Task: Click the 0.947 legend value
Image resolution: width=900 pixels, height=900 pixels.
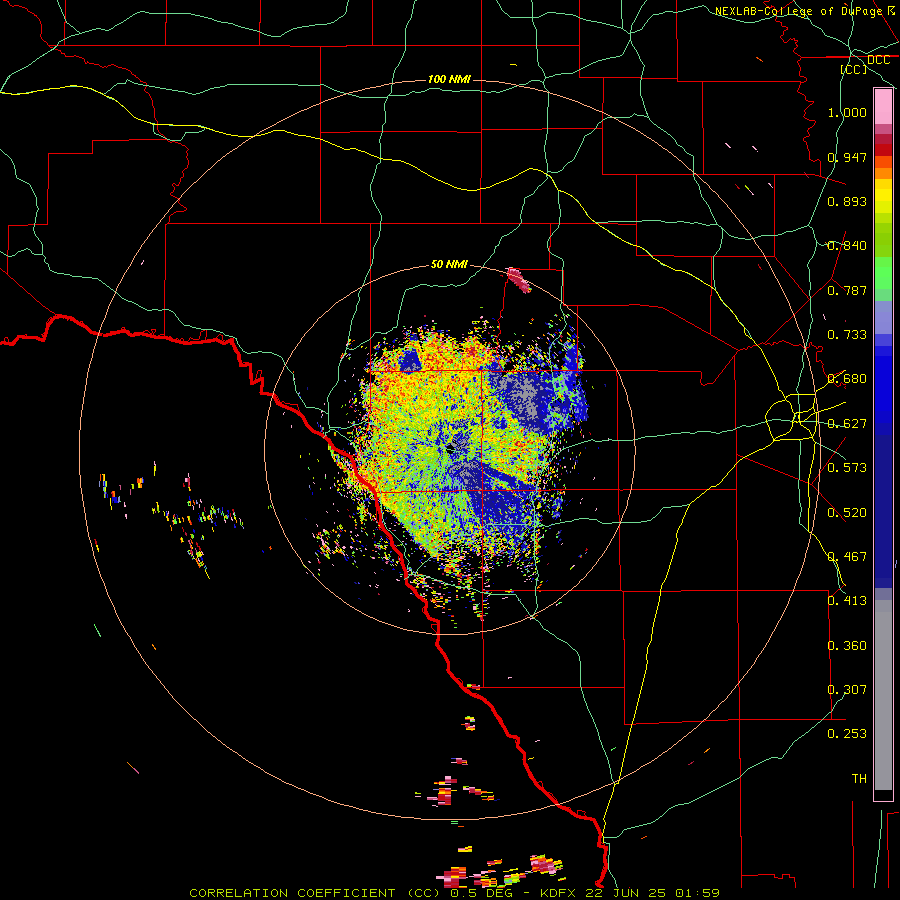Action: pyautogui.click(x=847, y=157)
